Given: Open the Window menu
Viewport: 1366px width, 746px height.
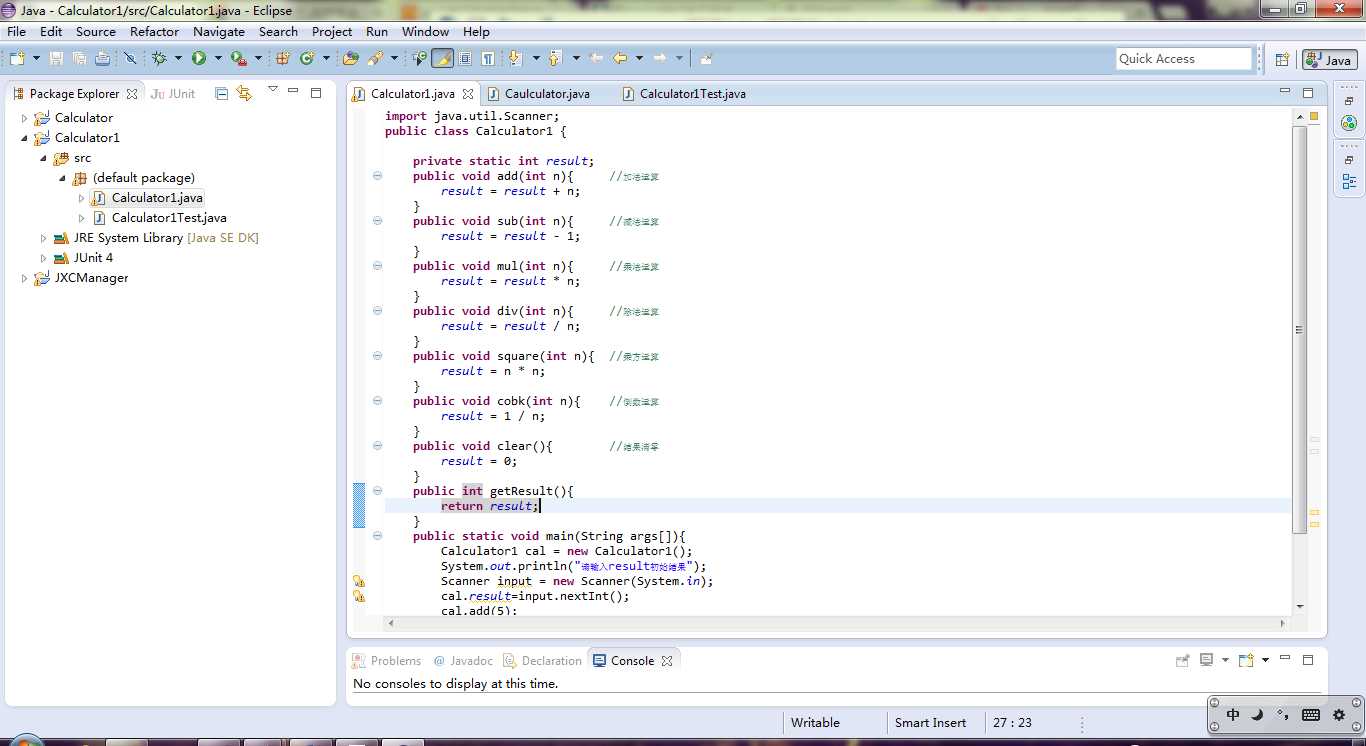Looking at the screenshot, I should pyautogui.click(x=425, y=31).
